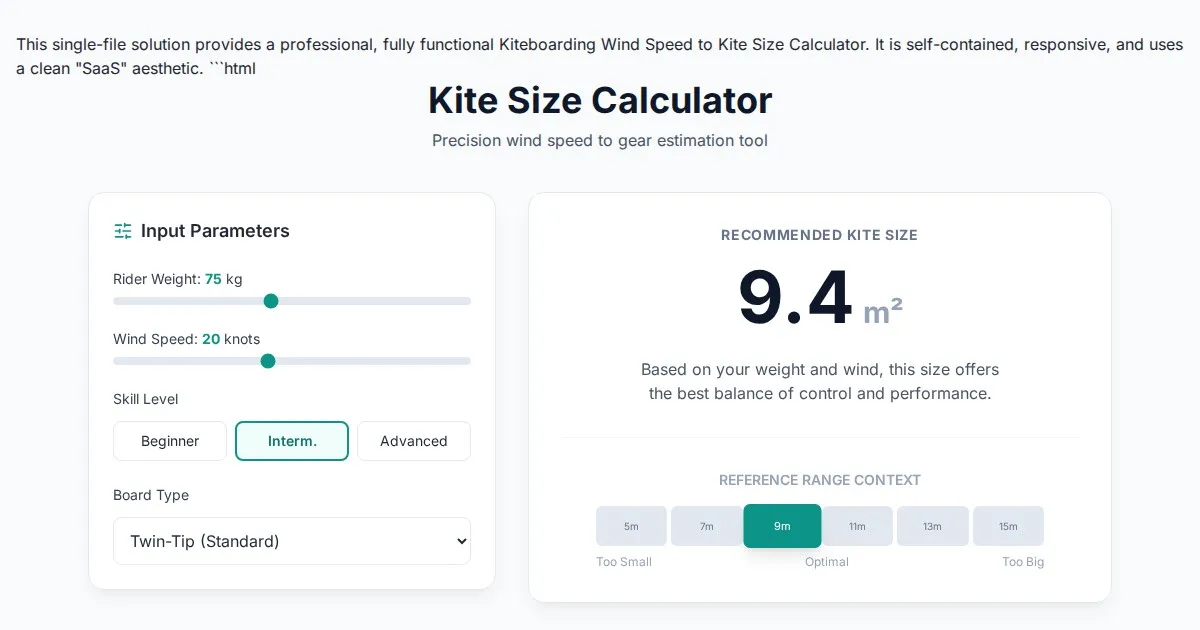Click the Kite Size Calculator heading
This screenshot has height=630, width=1200.
pyautogui.click(x=600, y=100)
